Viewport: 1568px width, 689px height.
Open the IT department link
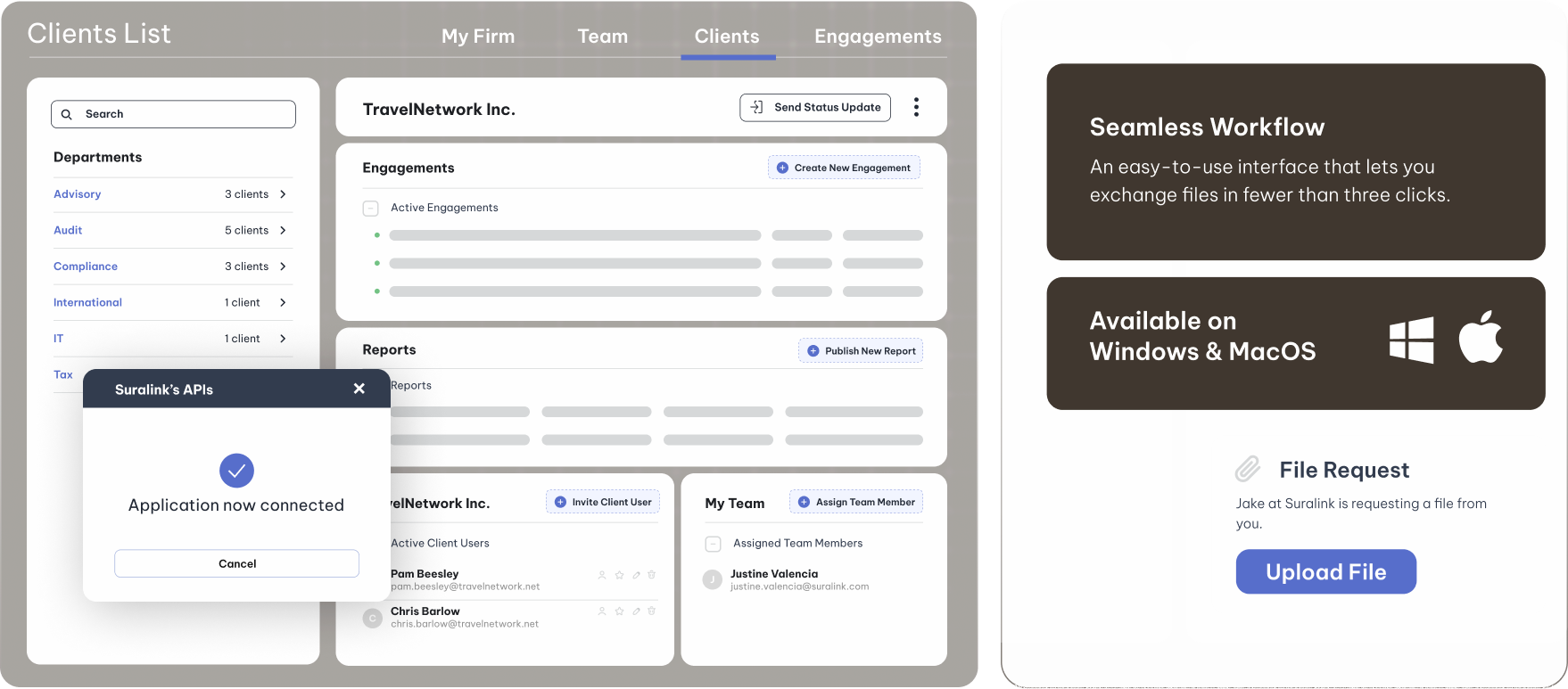58,339
